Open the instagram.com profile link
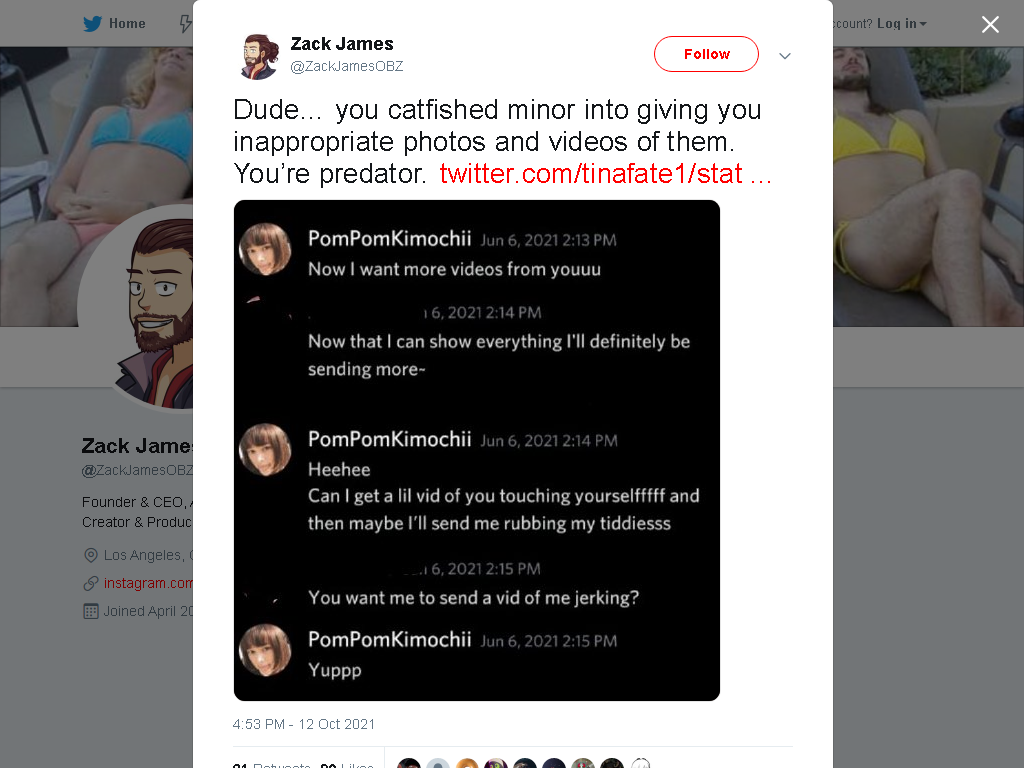The height and width of the screenshot is (768, 1024). (148, 583)
